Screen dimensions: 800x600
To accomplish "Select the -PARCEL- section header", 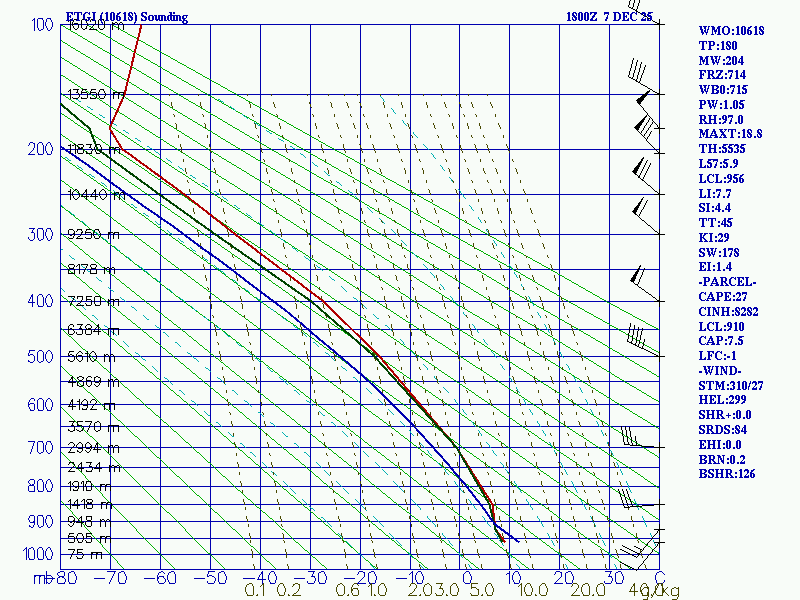I will (x=727, y=282).
